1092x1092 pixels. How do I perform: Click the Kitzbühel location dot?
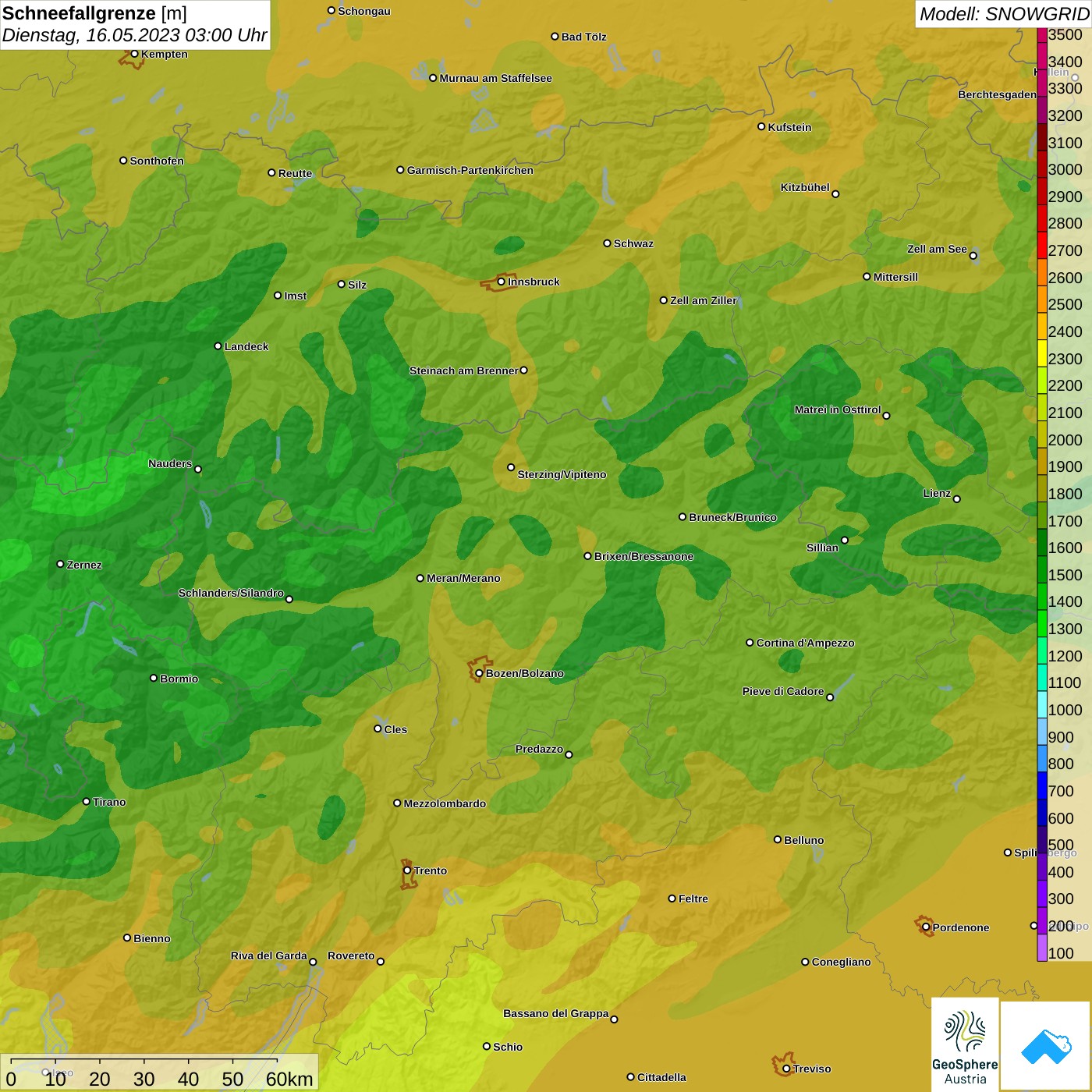click(x=835, y=194)
